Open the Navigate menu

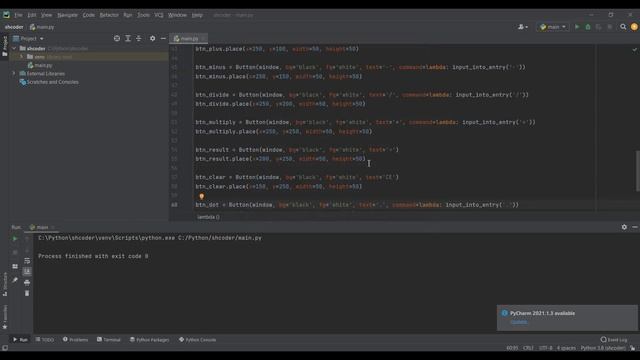[x=67, y=15]
